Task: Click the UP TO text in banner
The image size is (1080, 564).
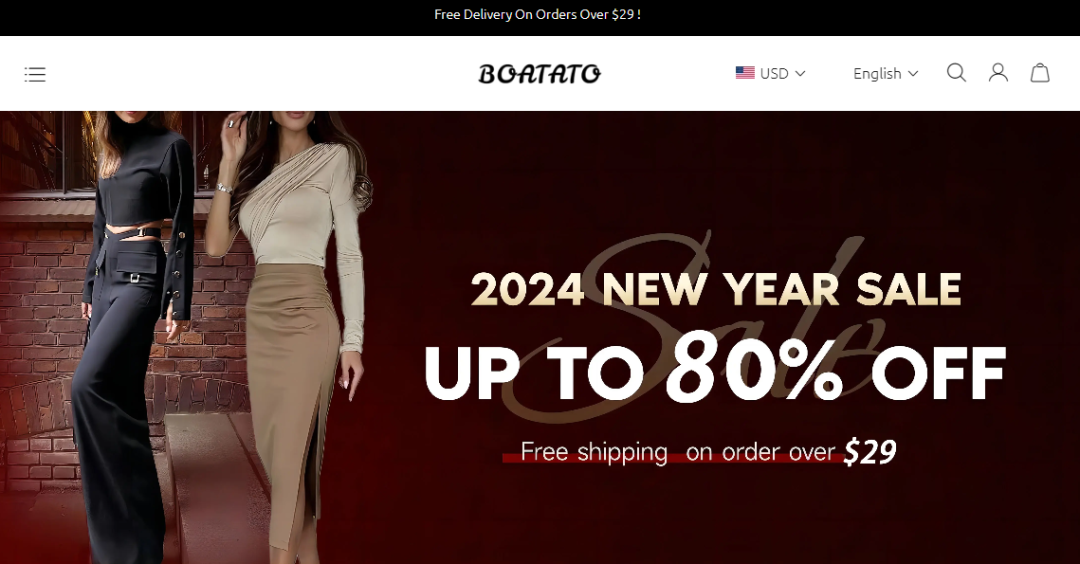Action: 534,373
